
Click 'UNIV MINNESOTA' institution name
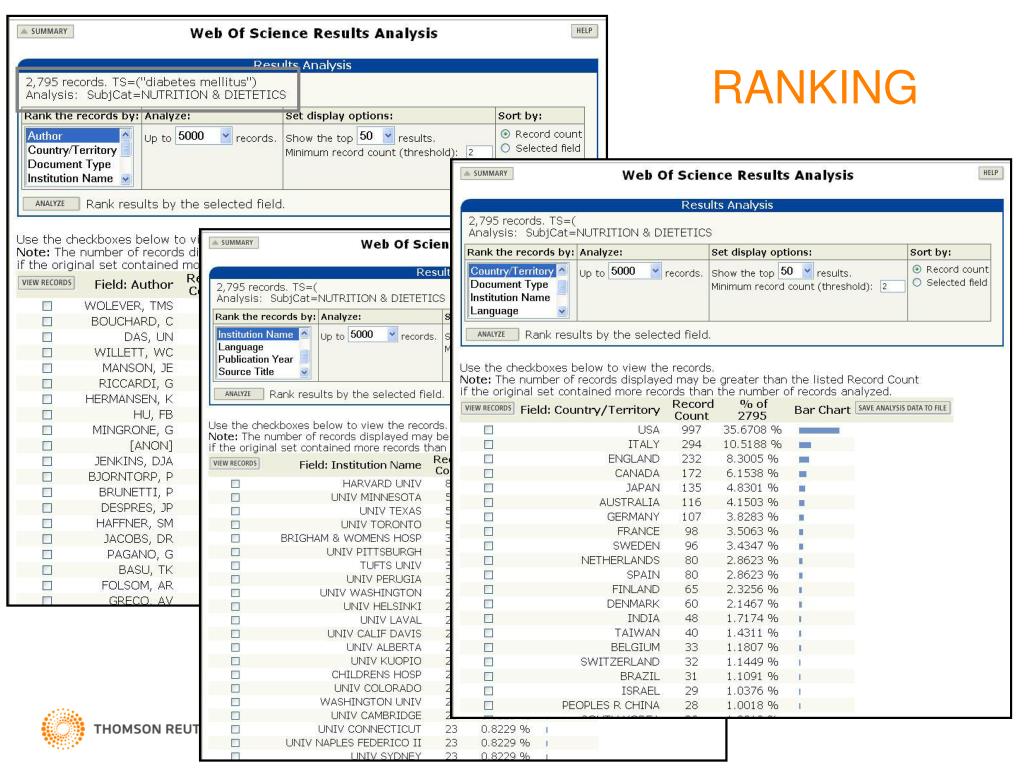click(376, 498)
